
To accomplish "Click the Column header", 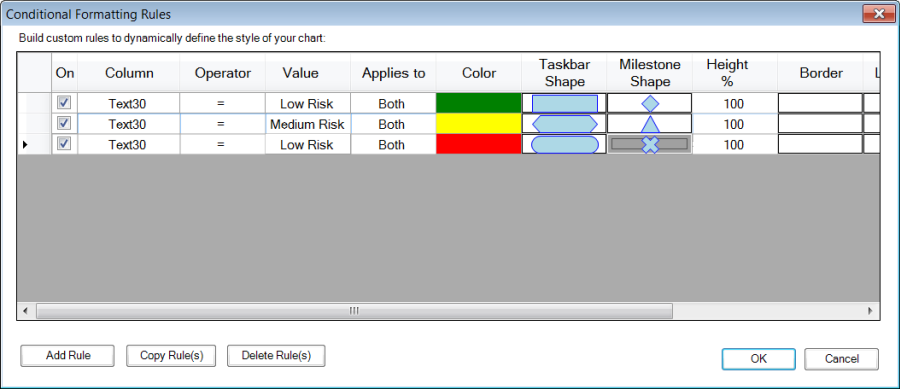I will click(x=129, y=73).
